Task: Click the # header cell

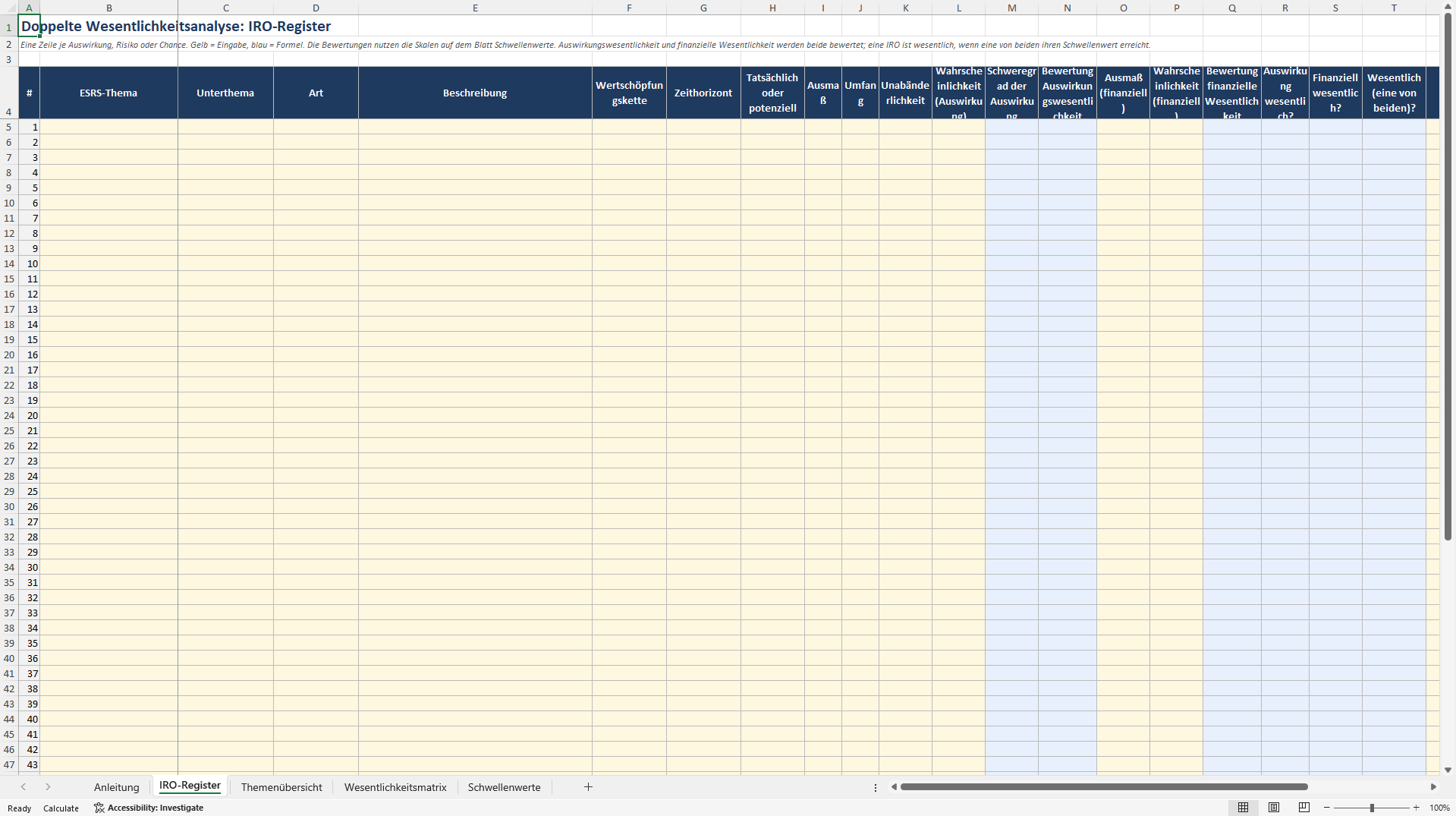Action: click(x=29, y=93)
